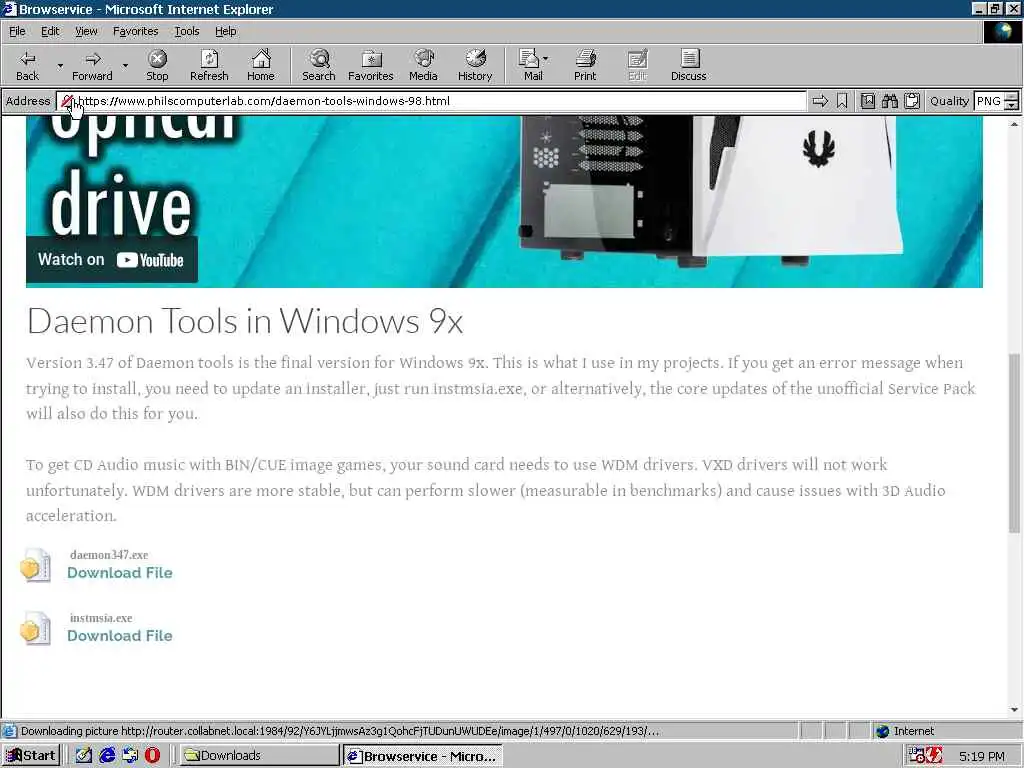Open the Media bar

tap(423, 65)
